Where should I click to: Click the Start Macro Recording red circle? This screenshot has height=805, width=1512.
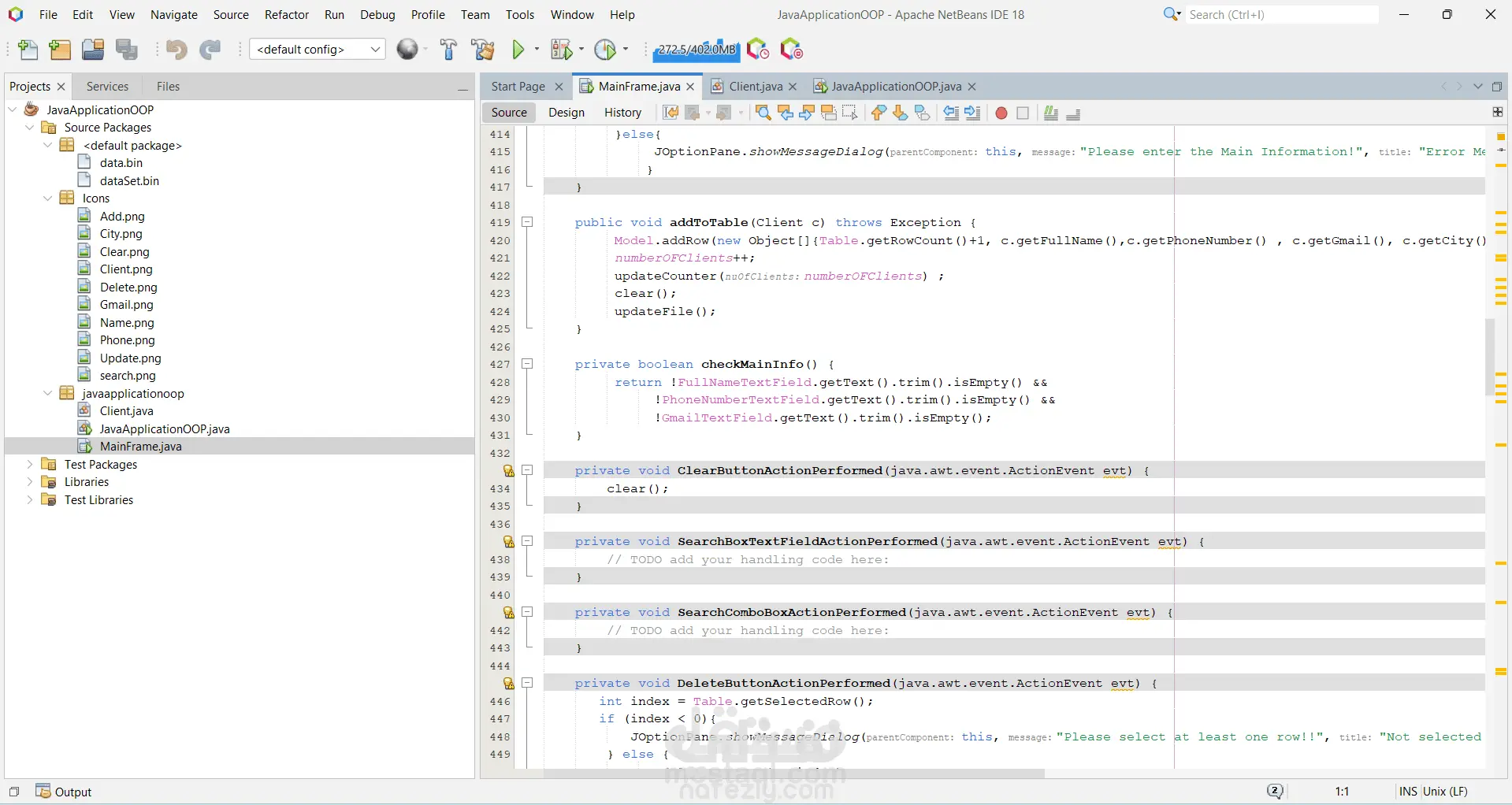coord(1001,113)
